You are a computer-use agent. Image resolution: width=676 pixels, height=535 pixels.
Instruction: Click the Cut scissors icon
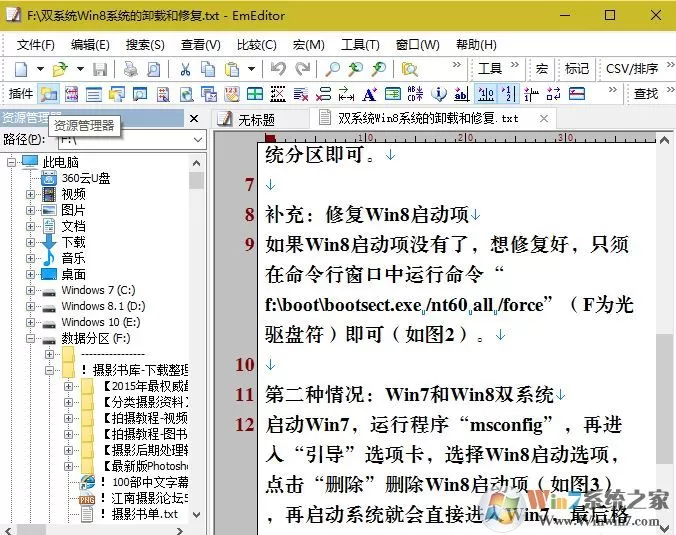pyautogui.click(x=185, y=69)
